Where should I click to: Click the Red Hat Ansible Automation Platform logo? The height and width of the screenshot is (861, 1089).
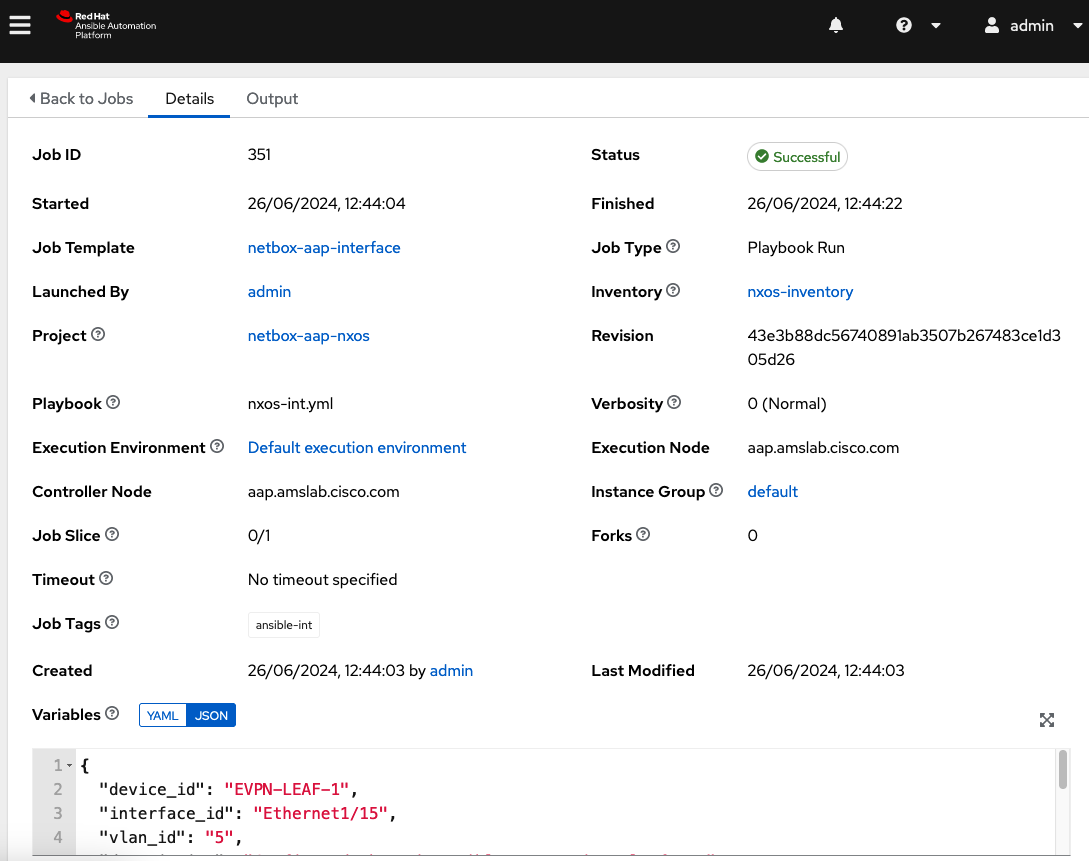click(x=106, y=25)
